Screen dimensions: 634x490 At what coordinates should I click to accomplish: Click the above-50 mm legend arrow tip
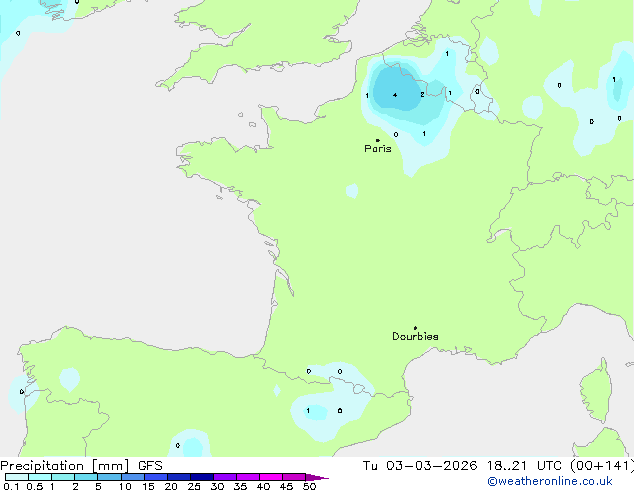[x=318, y=477]
